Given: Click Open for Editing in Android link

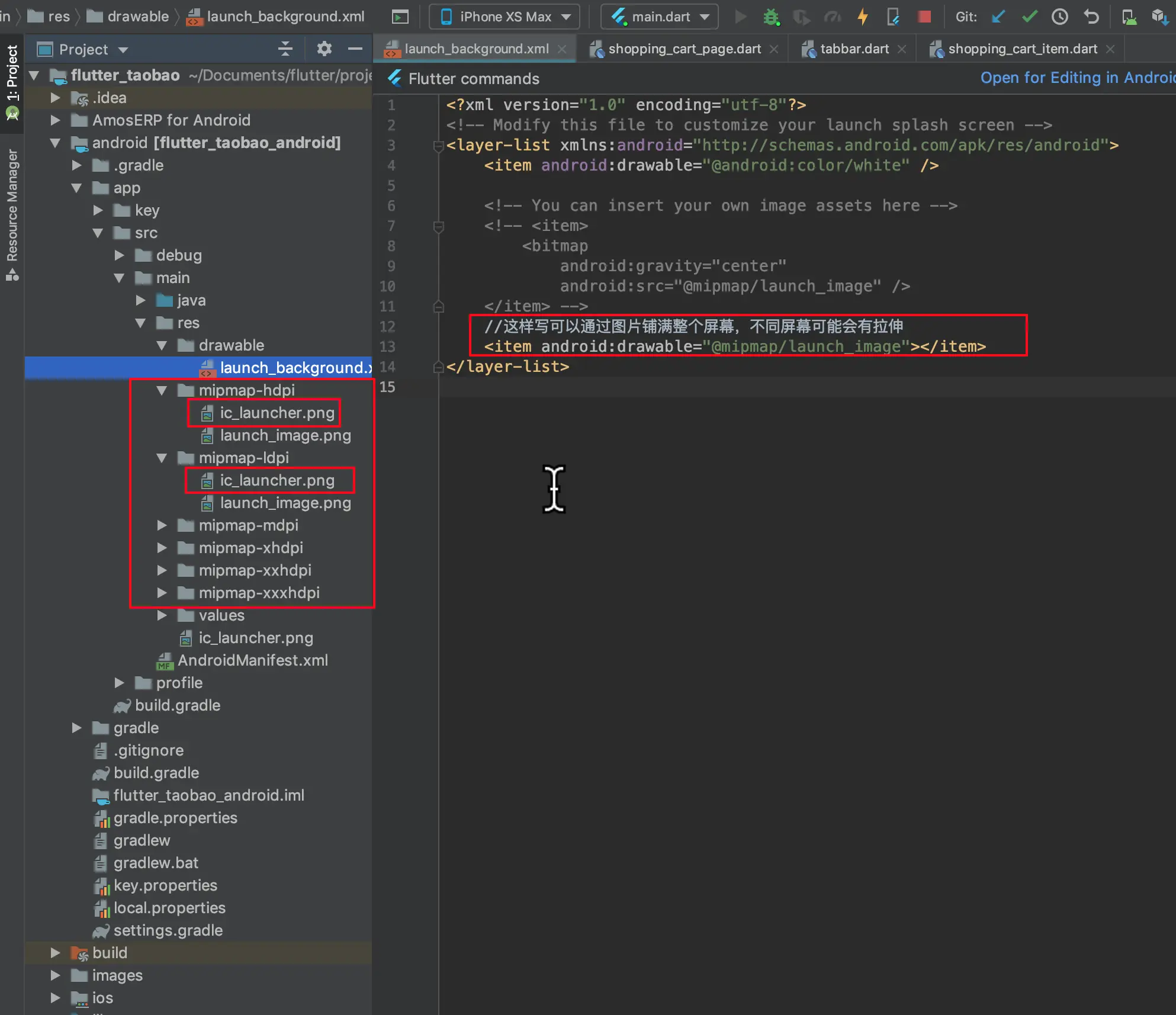Looking at the screenshot, I should (x=1077, y=78).
